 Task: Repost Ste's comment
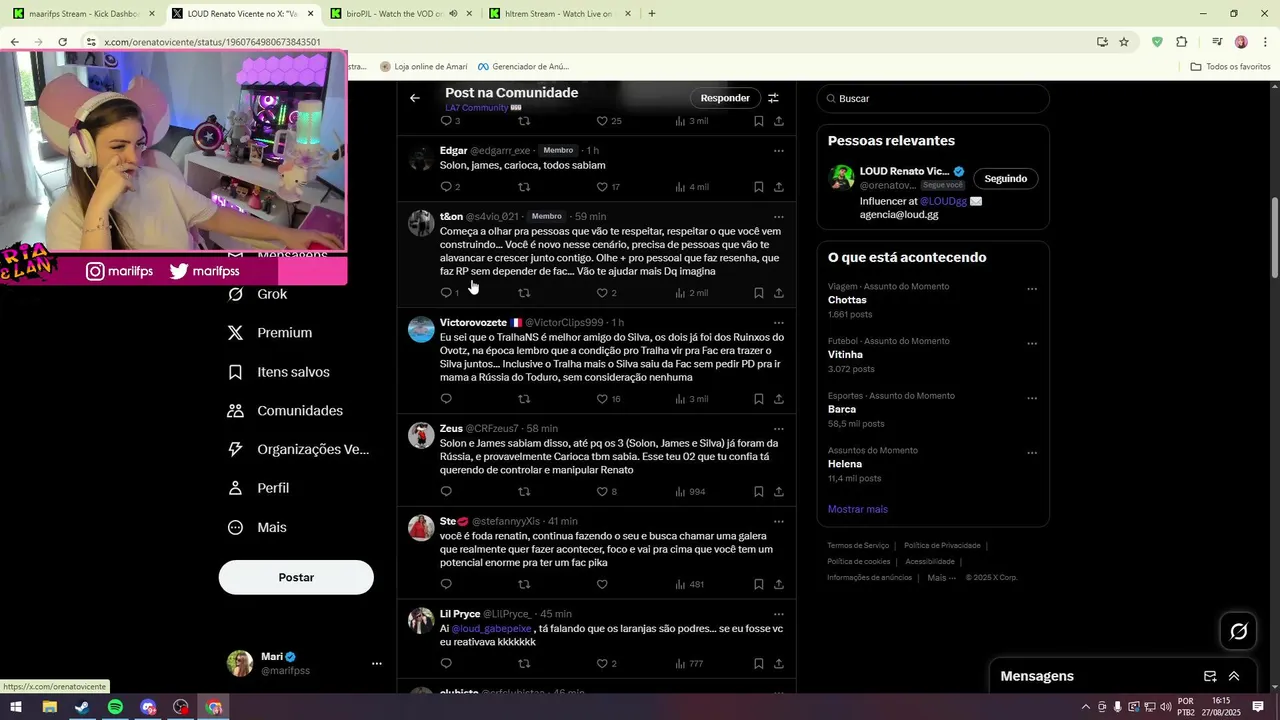[524, 584]
